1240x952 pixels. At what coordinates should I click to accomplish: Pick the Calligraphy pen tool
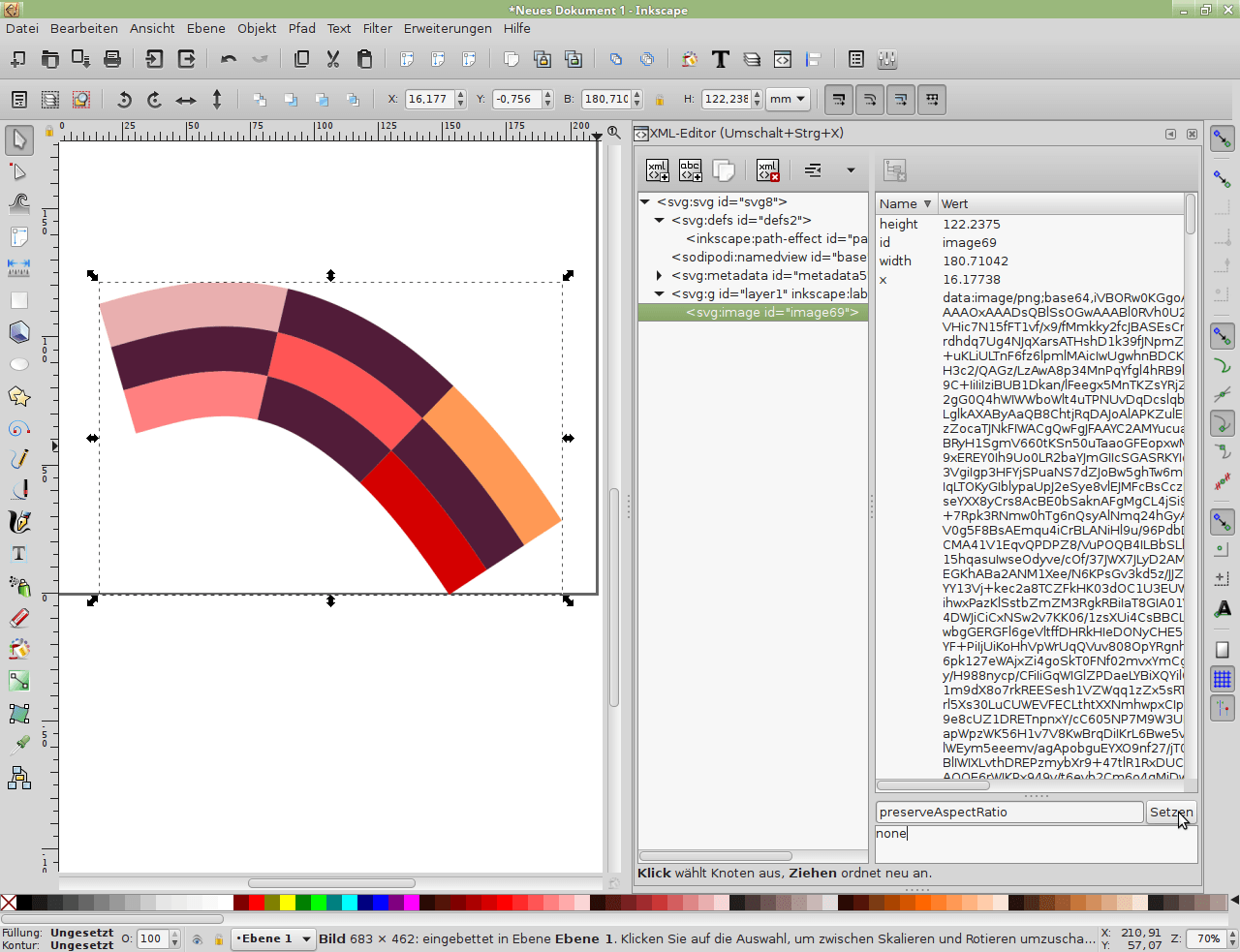tap(18, 522)
